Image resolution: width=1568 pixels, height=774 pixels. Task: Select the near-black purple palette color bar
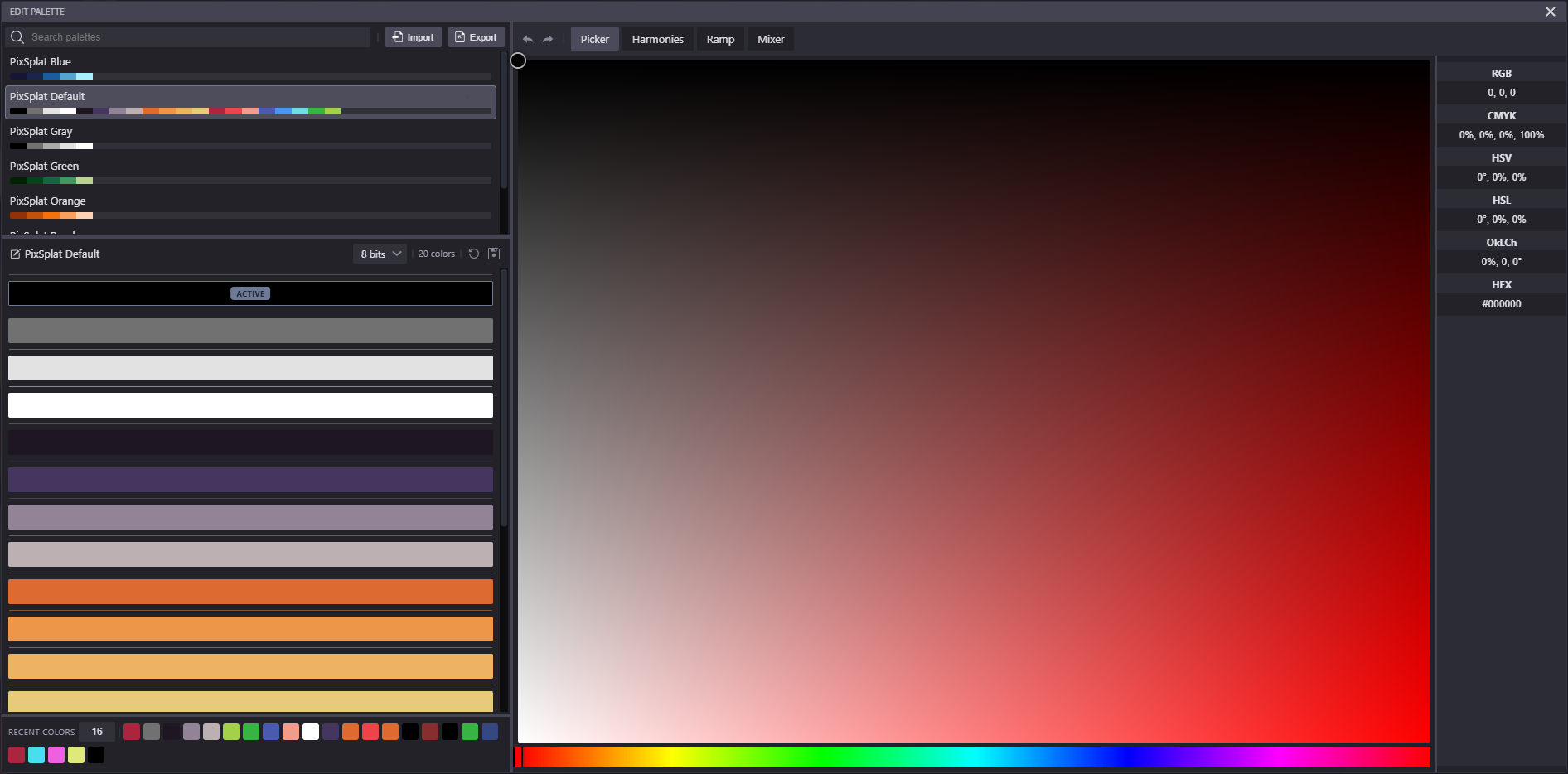pyautogui.click(x=250, y=443)
